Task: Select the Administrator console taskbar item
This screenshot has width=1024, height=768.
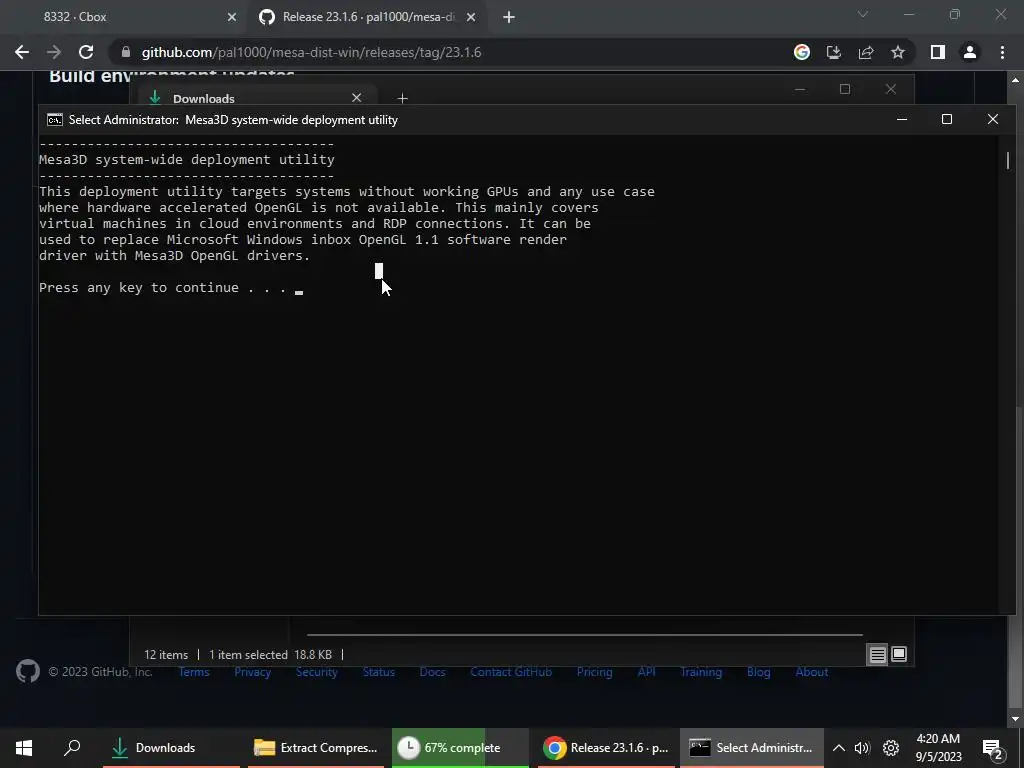Action: (x=751, y=748)
